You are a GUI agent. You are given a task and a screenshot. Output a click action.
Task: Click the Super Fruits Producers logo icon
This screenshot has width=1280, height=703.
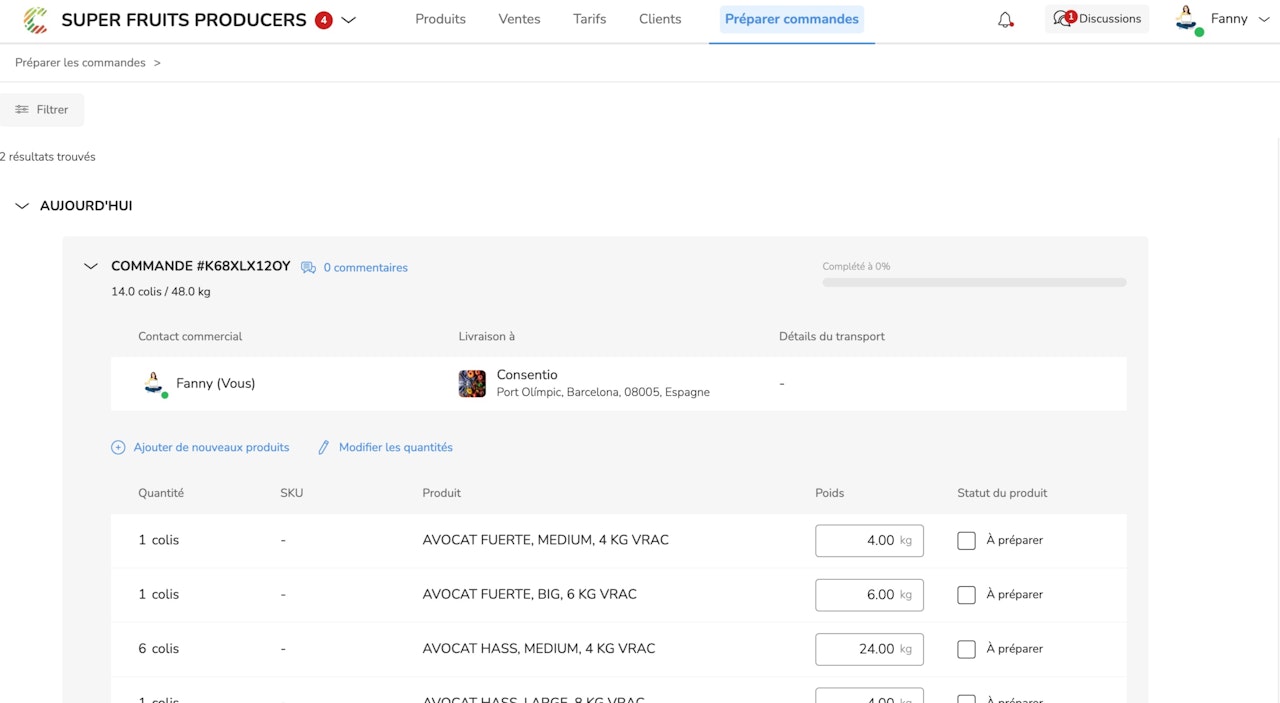tap(36, 20)
